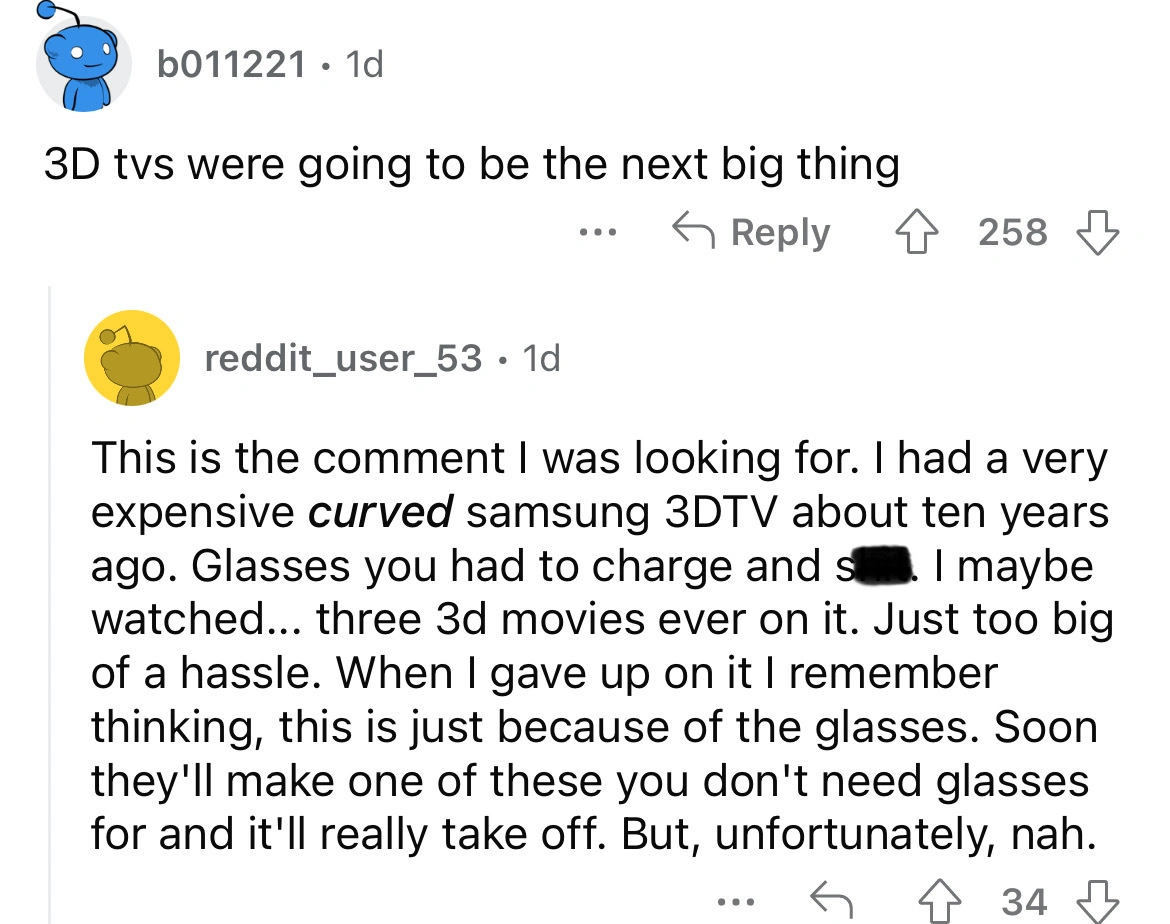Downvote the b011221 comment
Screen dimensions: 1170x924
point(1097,233)
